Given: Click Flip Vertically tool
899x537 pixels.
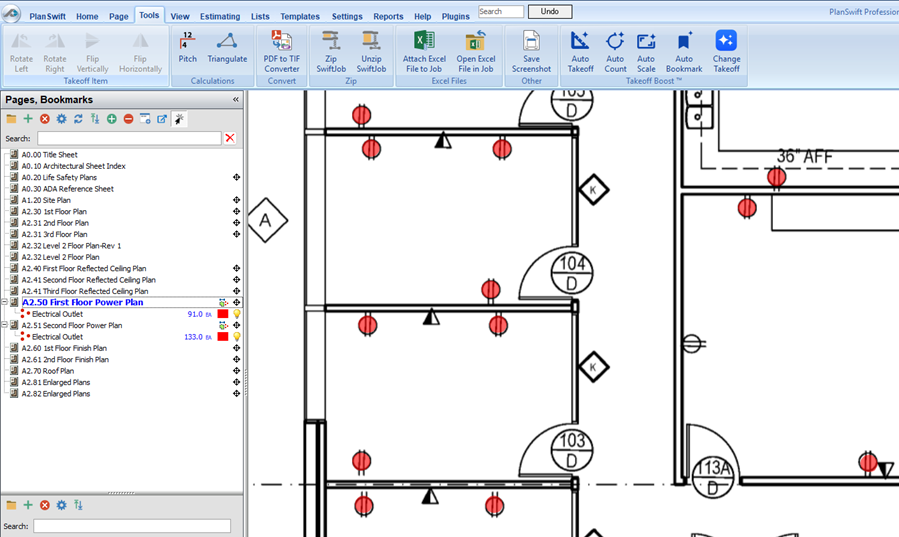Looking at the screenshot, I should click(x=92, y=52).
